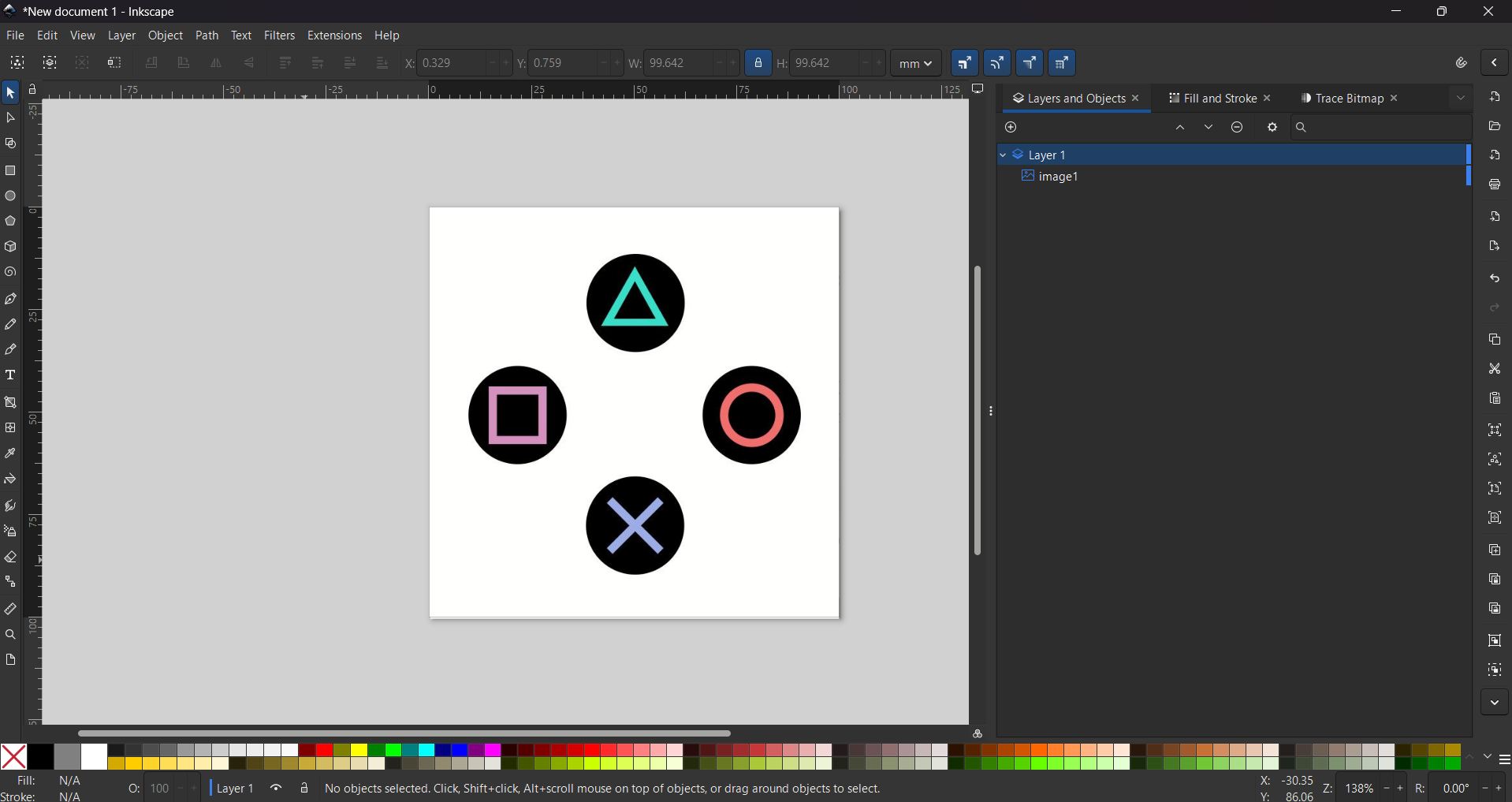Open the File menu
Image resolution: width=1512 pixels, height=802 pixels.
click(15, 35)
